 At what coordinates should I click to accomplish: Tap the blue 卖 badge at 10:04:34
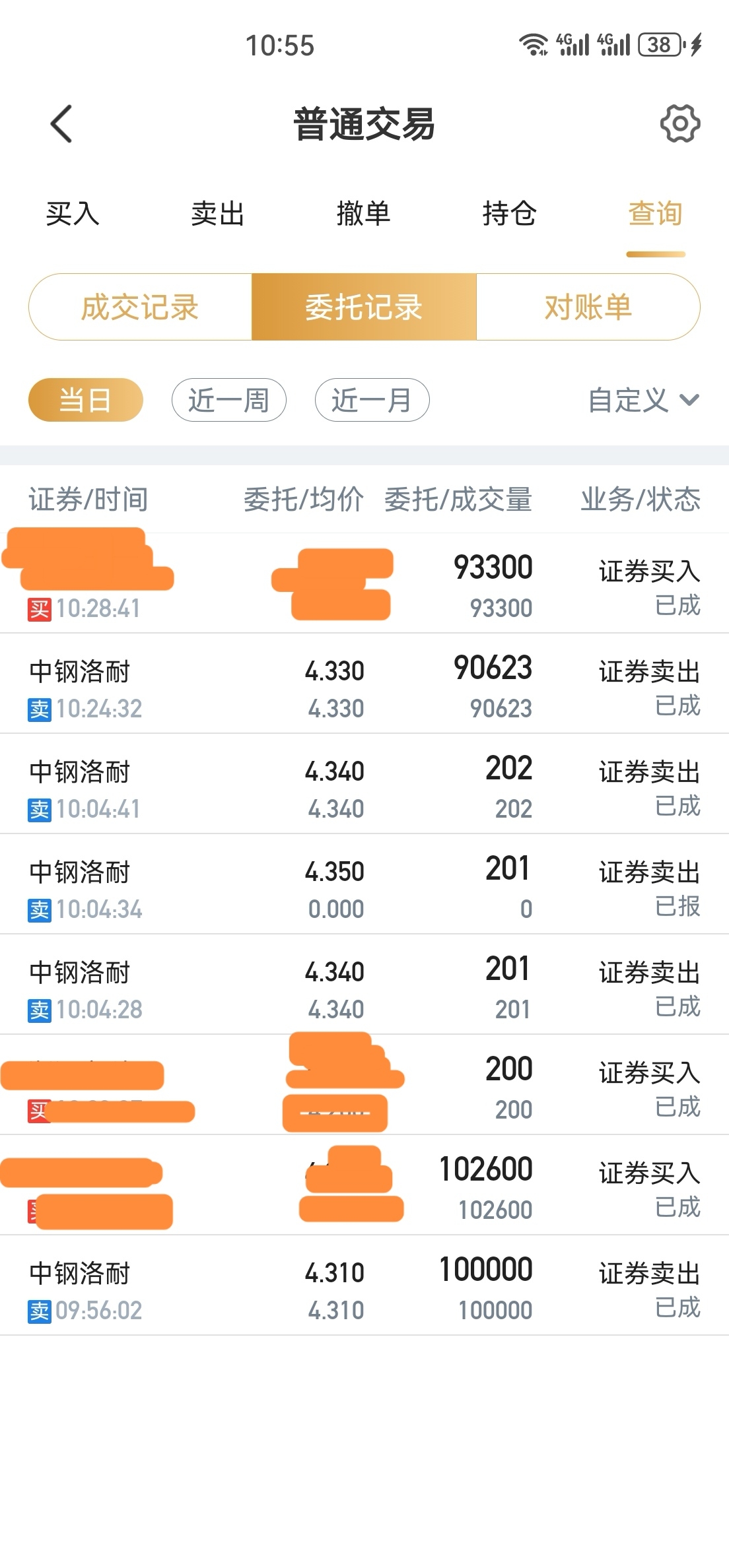(x=40, y=910)
